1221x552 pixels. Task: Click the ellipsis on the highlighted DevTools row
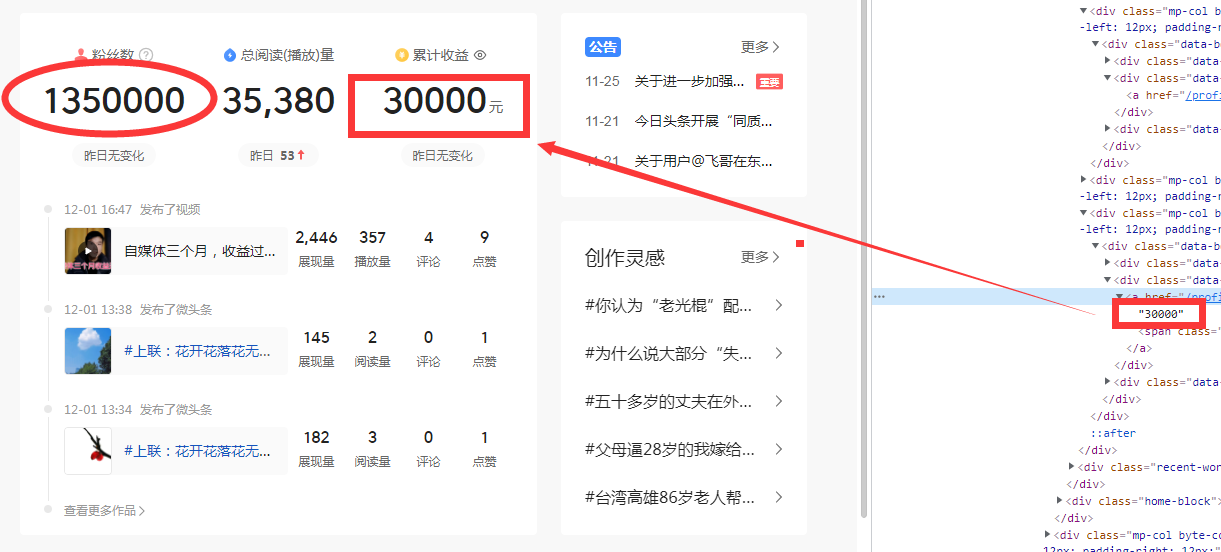[x=879, y=297]
